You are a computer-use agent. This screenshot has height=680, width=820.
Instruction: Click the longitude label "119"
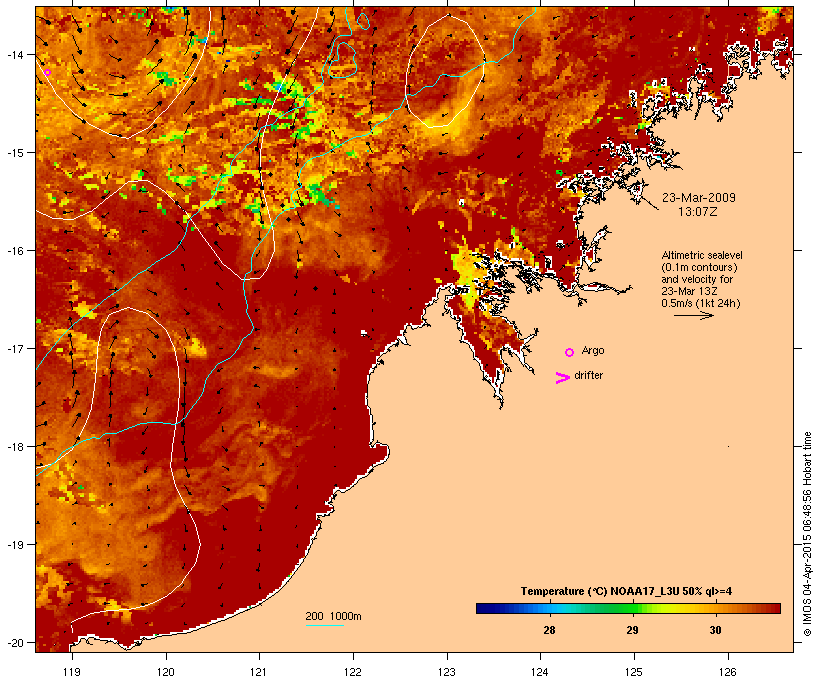coord(72,672)
